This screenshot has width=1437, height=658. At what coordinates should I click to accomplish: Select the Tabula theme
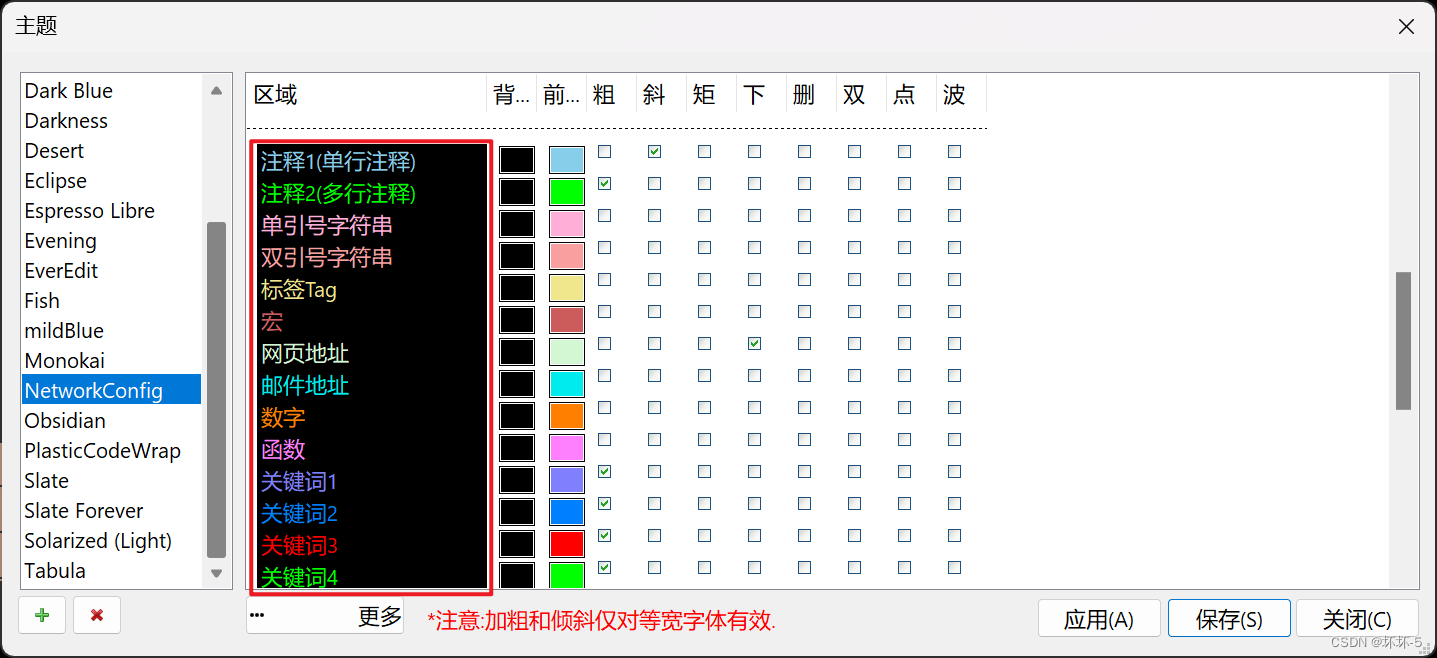click(x=112, y=571)
